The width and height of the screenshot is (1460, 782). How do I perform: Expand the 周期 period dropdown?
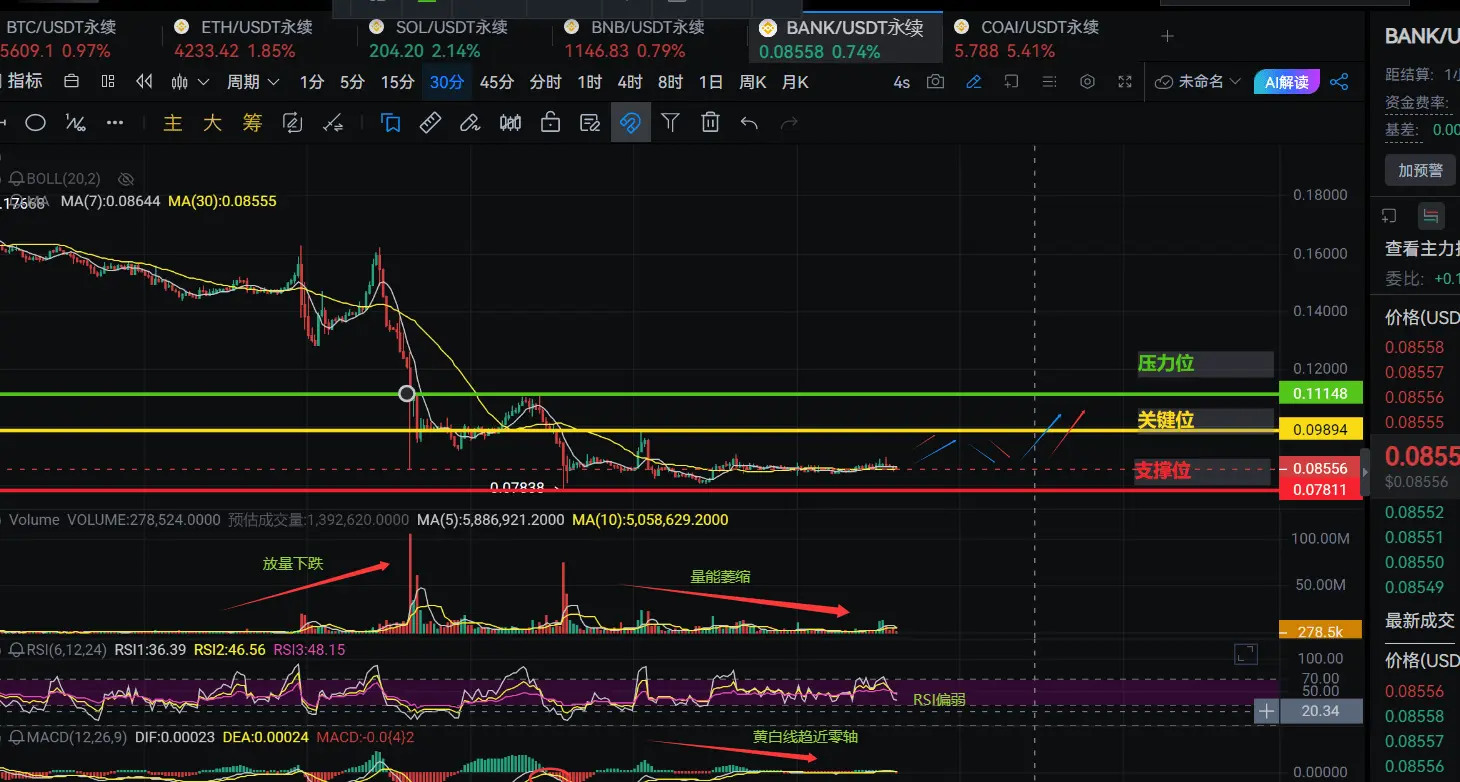tap(252, 82)
